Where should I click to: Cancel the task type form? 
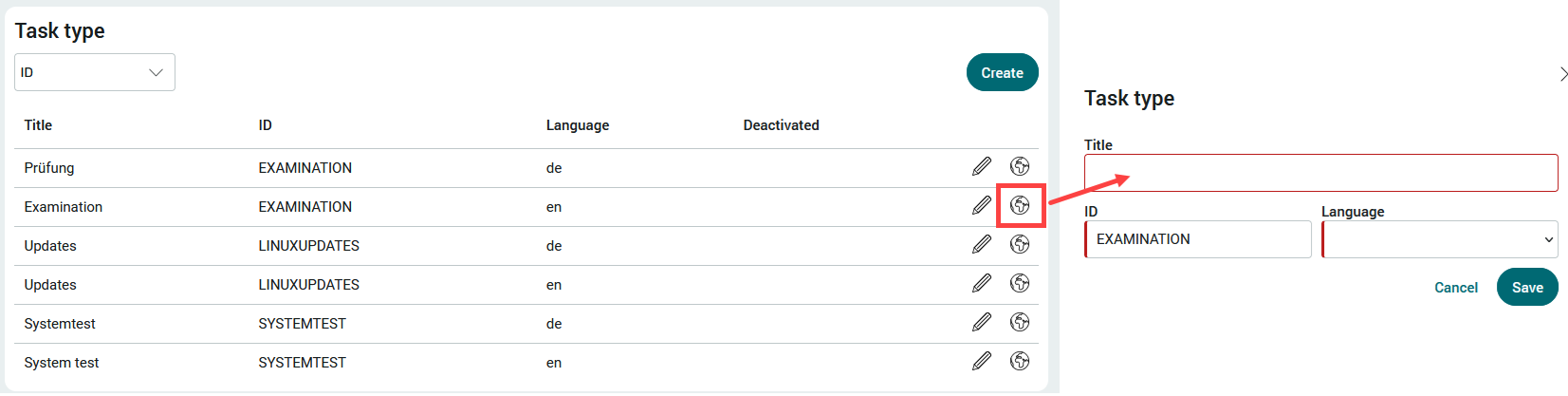1456,288
